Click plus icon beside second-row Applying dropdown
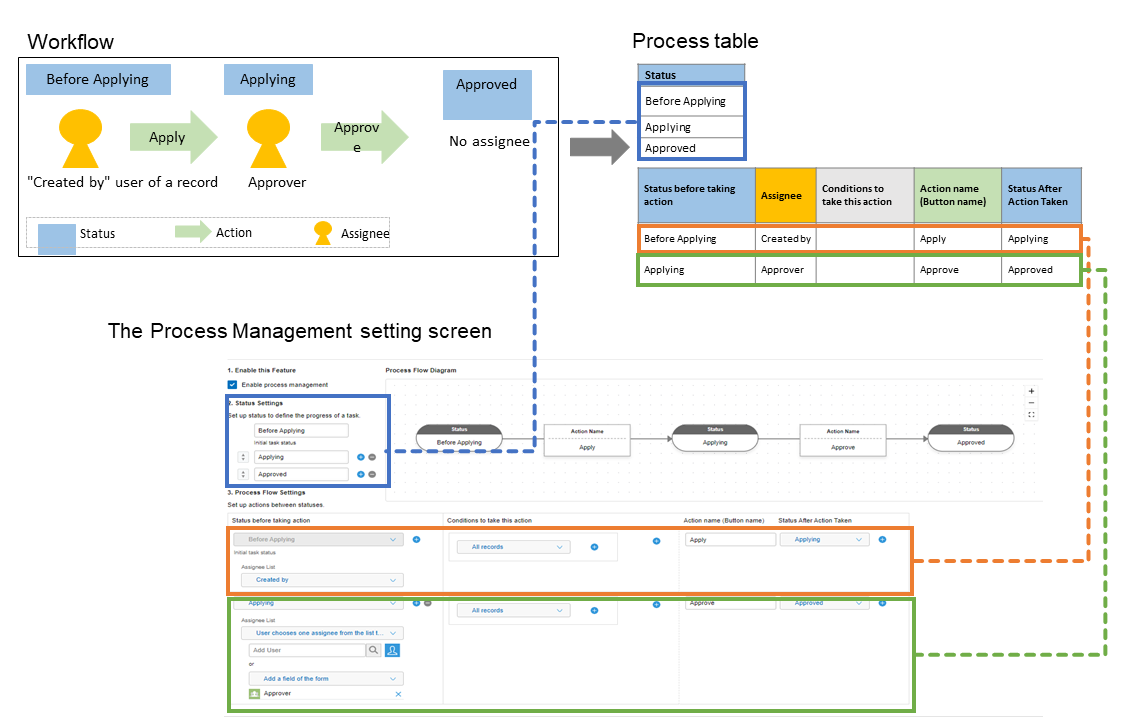 [x=416, y=603]
